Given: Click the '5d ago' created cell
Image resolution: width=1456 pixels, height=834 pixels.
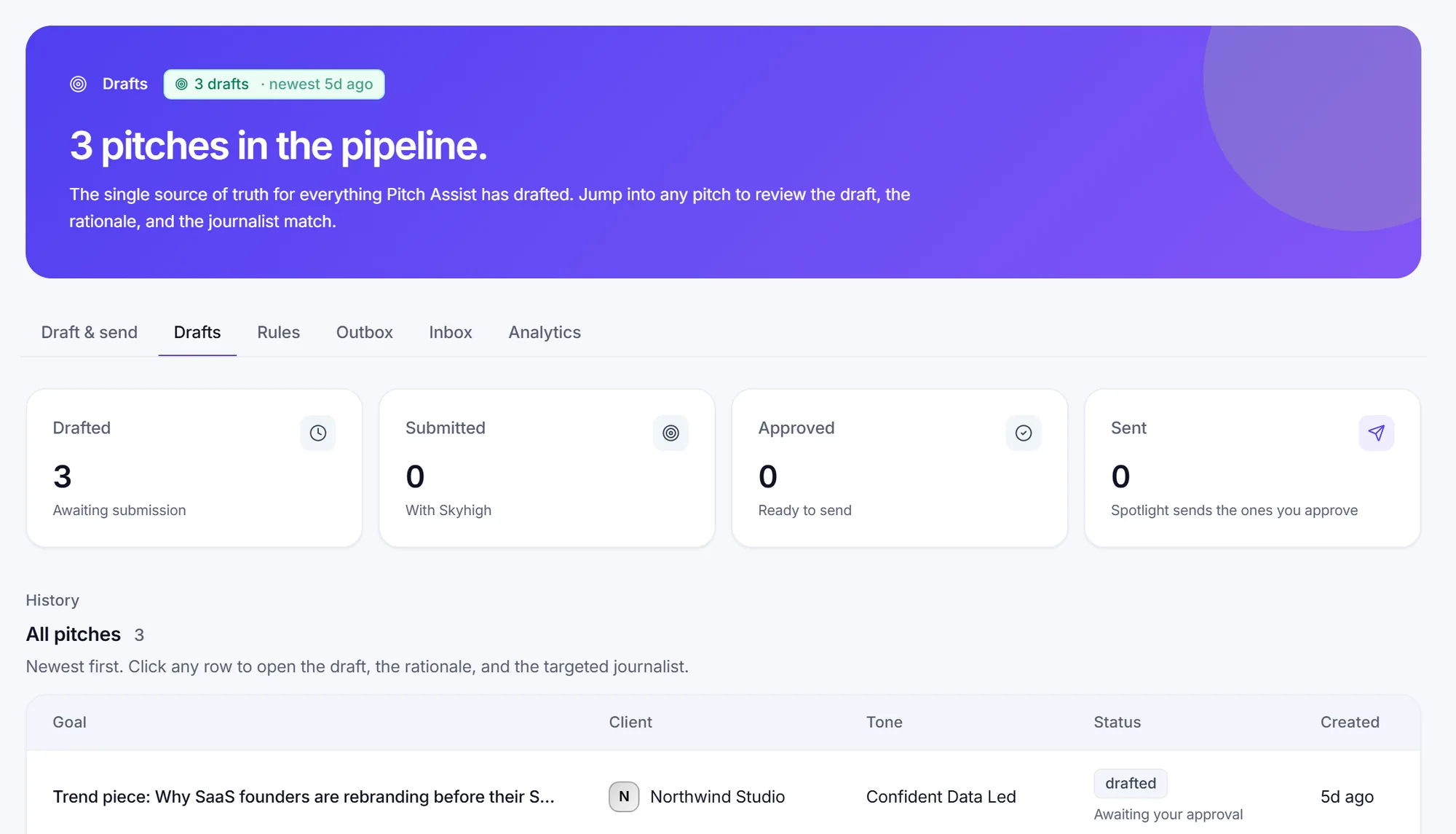Looking at the screenshot, I should tap(1347, 796).
